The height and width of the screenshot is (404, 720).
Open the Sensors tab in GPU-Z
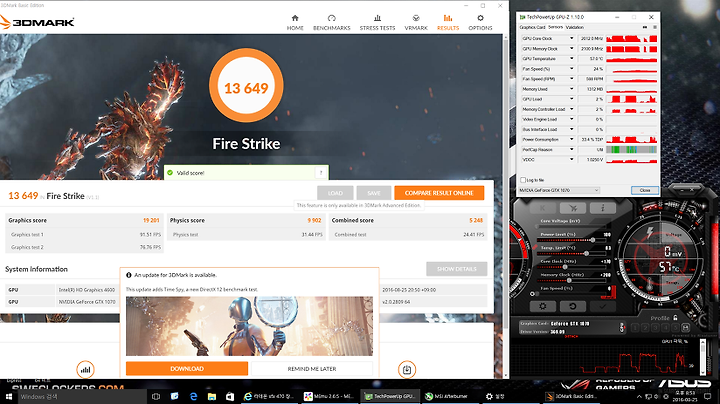pos(555,27)
